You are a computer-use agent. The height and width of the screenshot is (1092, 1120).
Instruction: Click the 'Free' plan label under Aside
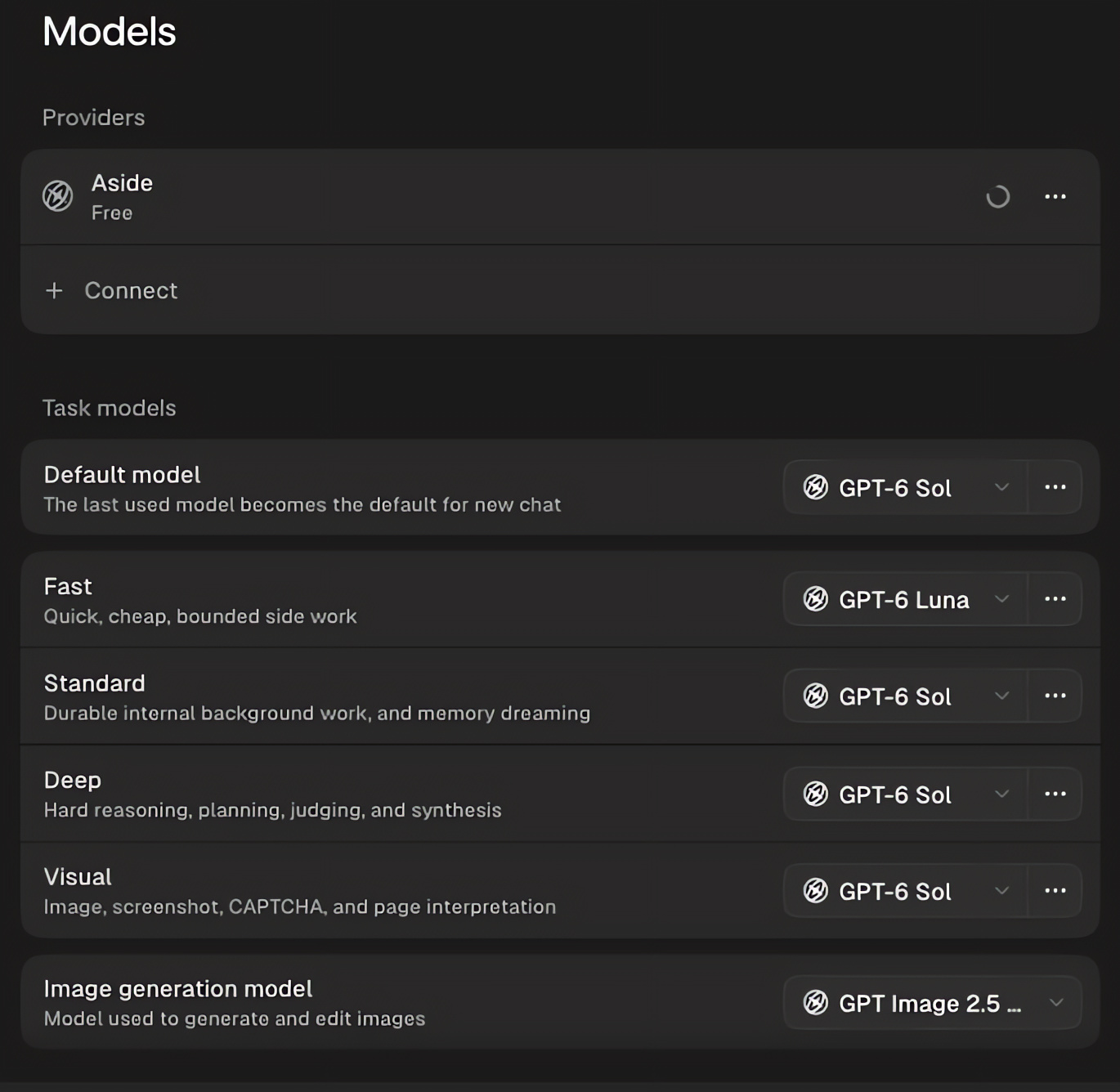(x=112, y=213)
